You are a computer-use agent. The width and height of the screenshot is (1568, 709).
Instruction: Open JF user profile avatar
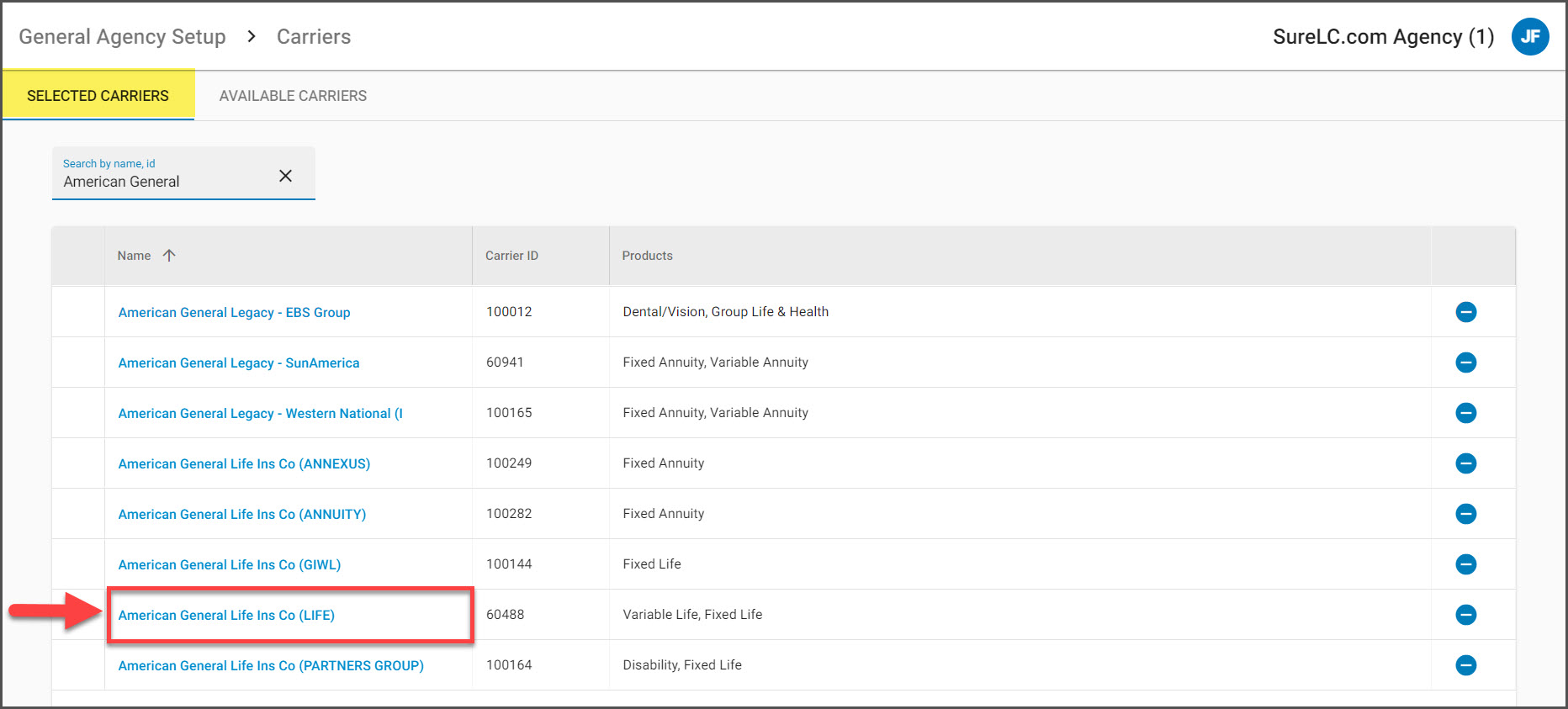point(1530,36)
